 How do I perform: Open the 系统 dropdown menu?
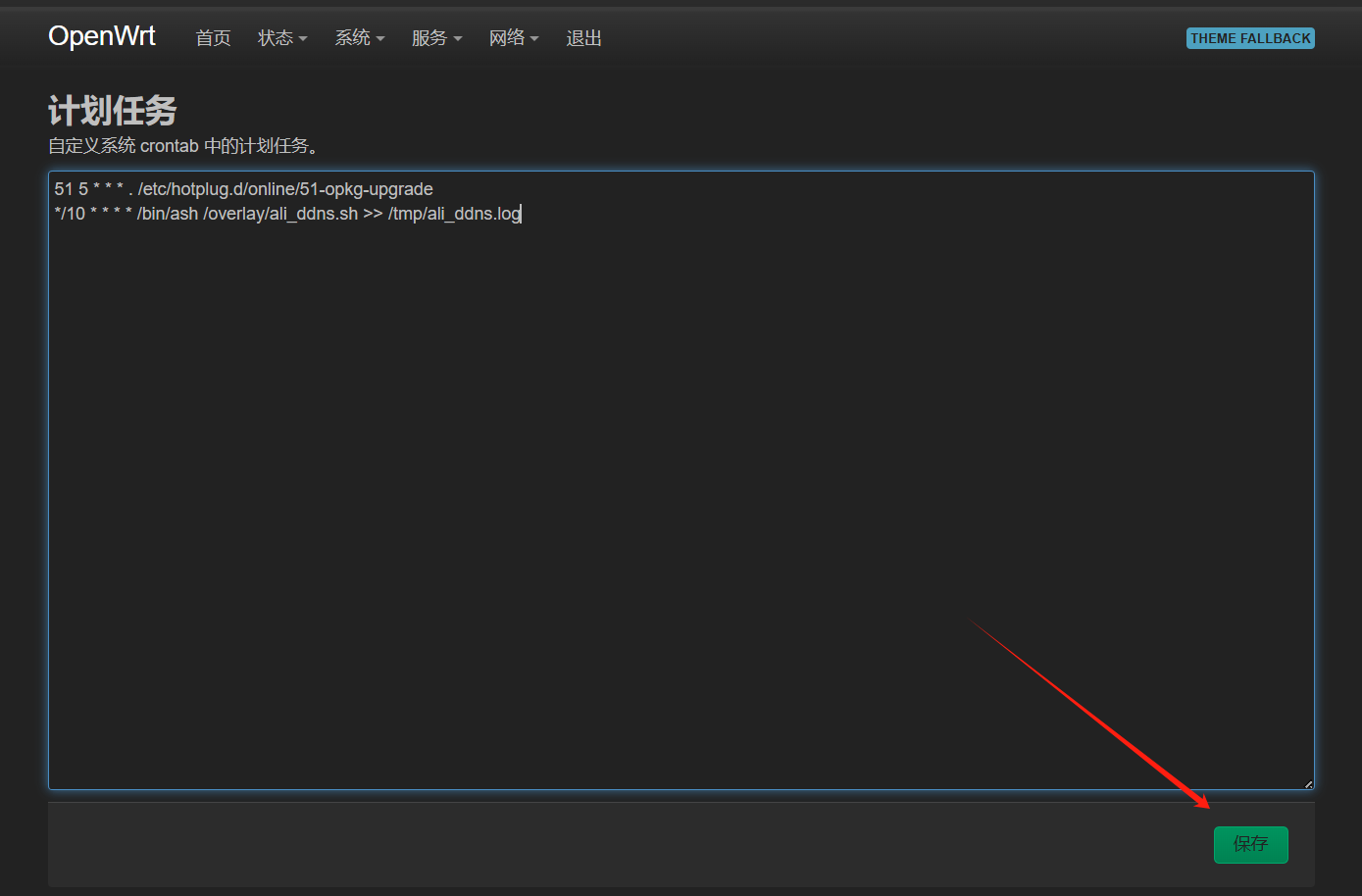click(360, 38)
